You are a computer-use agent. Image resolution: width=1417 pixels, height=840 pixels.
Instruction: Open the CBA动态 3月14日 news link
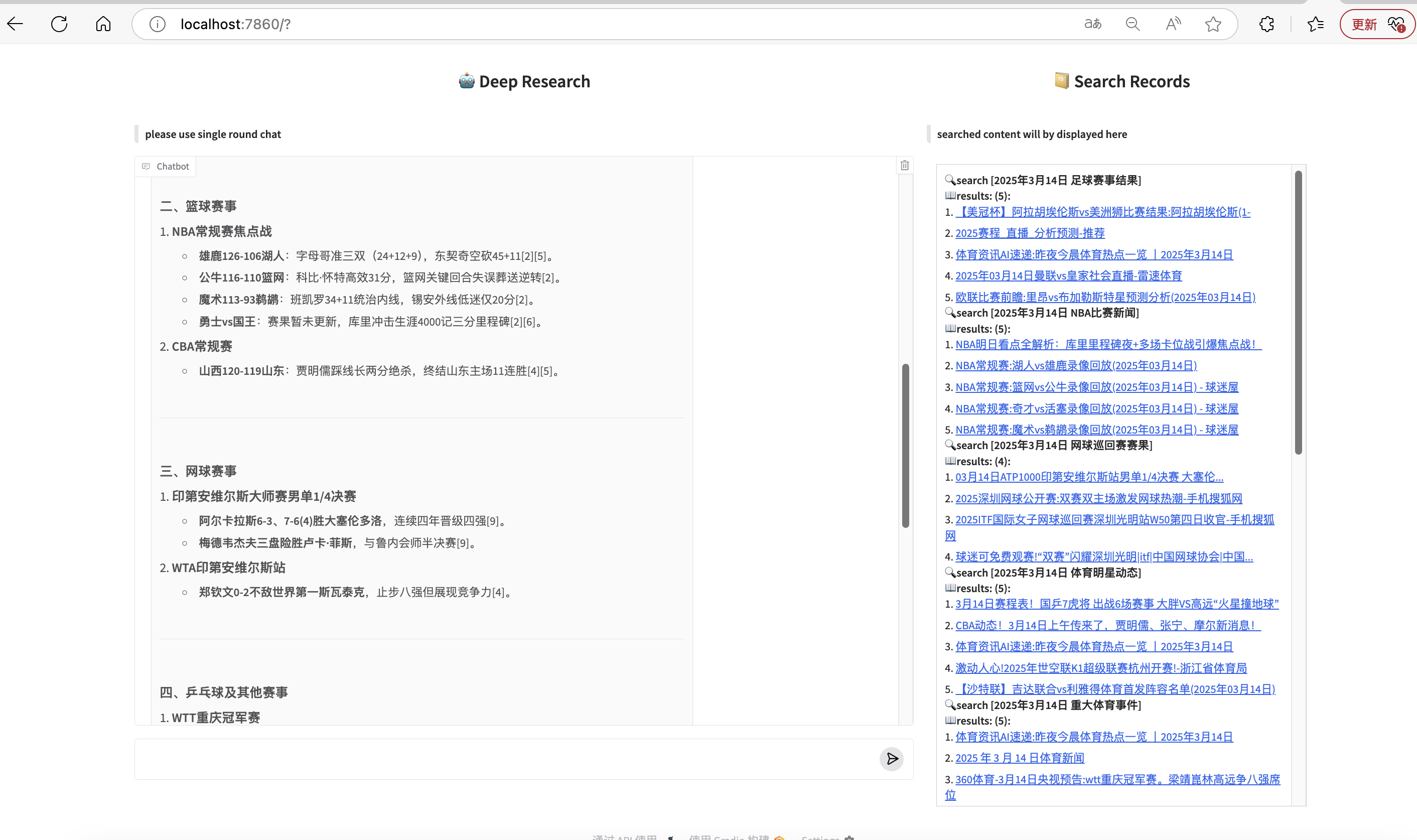(1107, 625)
